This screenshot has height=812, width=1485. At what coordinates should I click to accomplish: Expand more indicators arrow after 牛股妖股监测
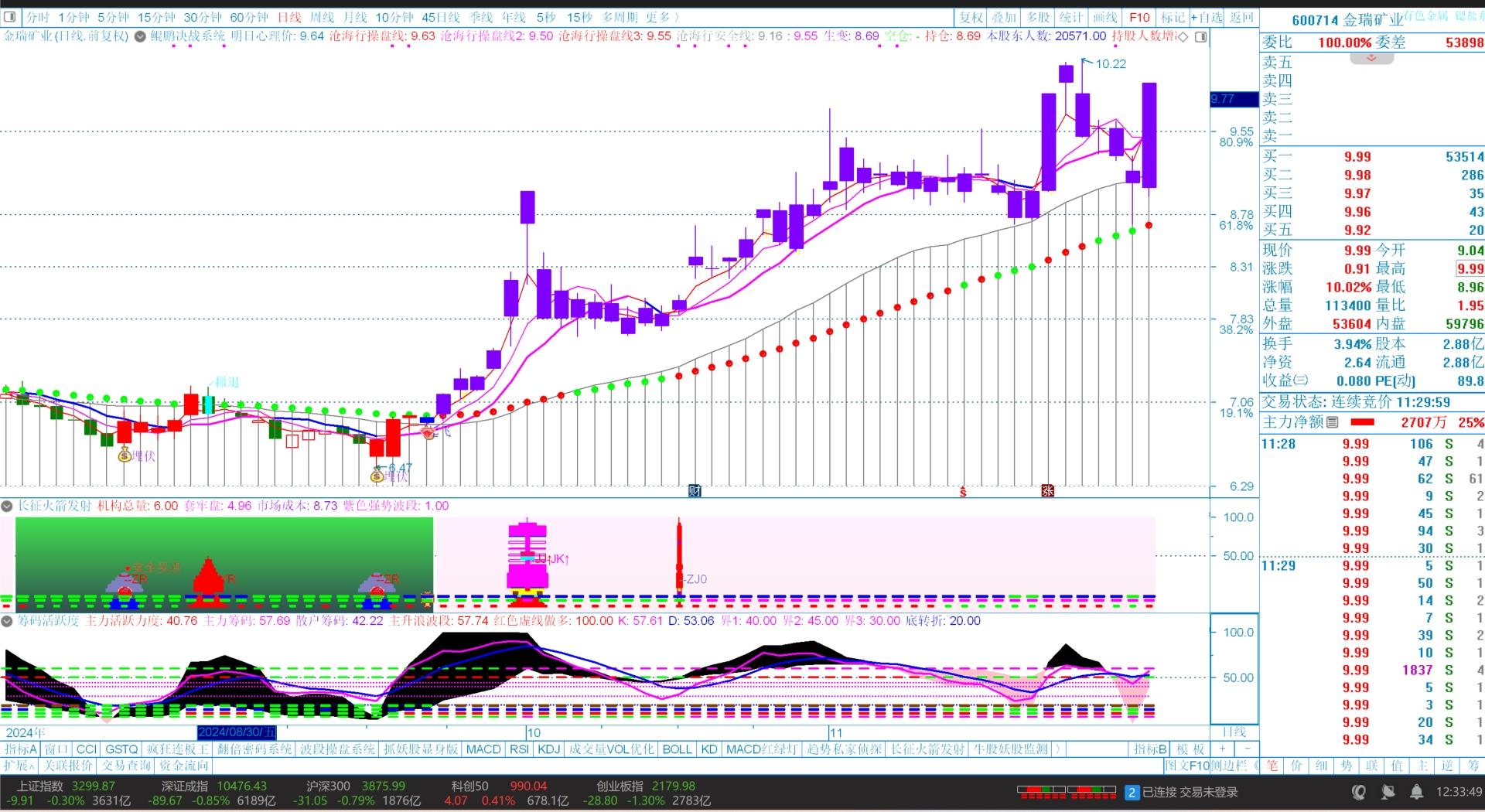pos(1057,749)
